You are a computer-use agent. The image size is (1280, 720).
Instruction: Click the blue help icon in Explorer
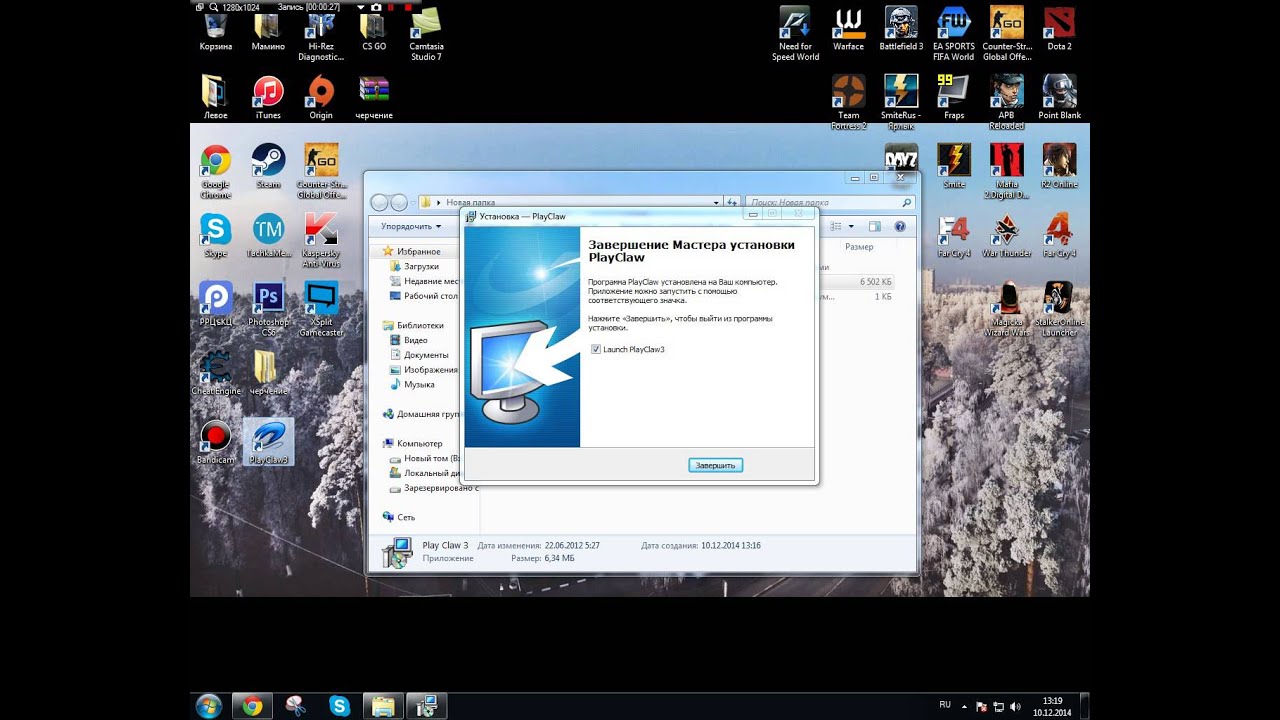[x=899, y=227]
